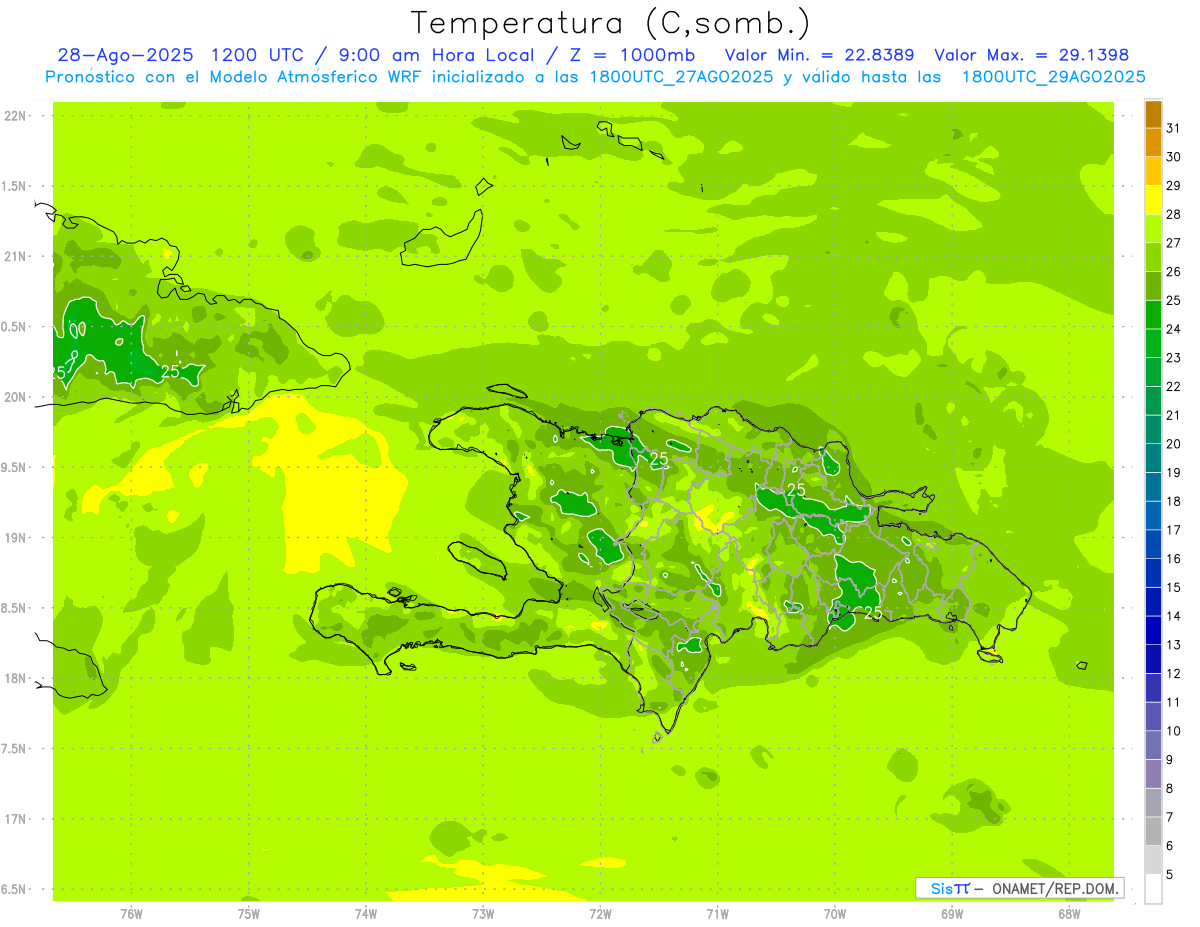Pick the blue legend swatch between 16 and 17
Screen dimensions: 1200x927
point(1153,544)
